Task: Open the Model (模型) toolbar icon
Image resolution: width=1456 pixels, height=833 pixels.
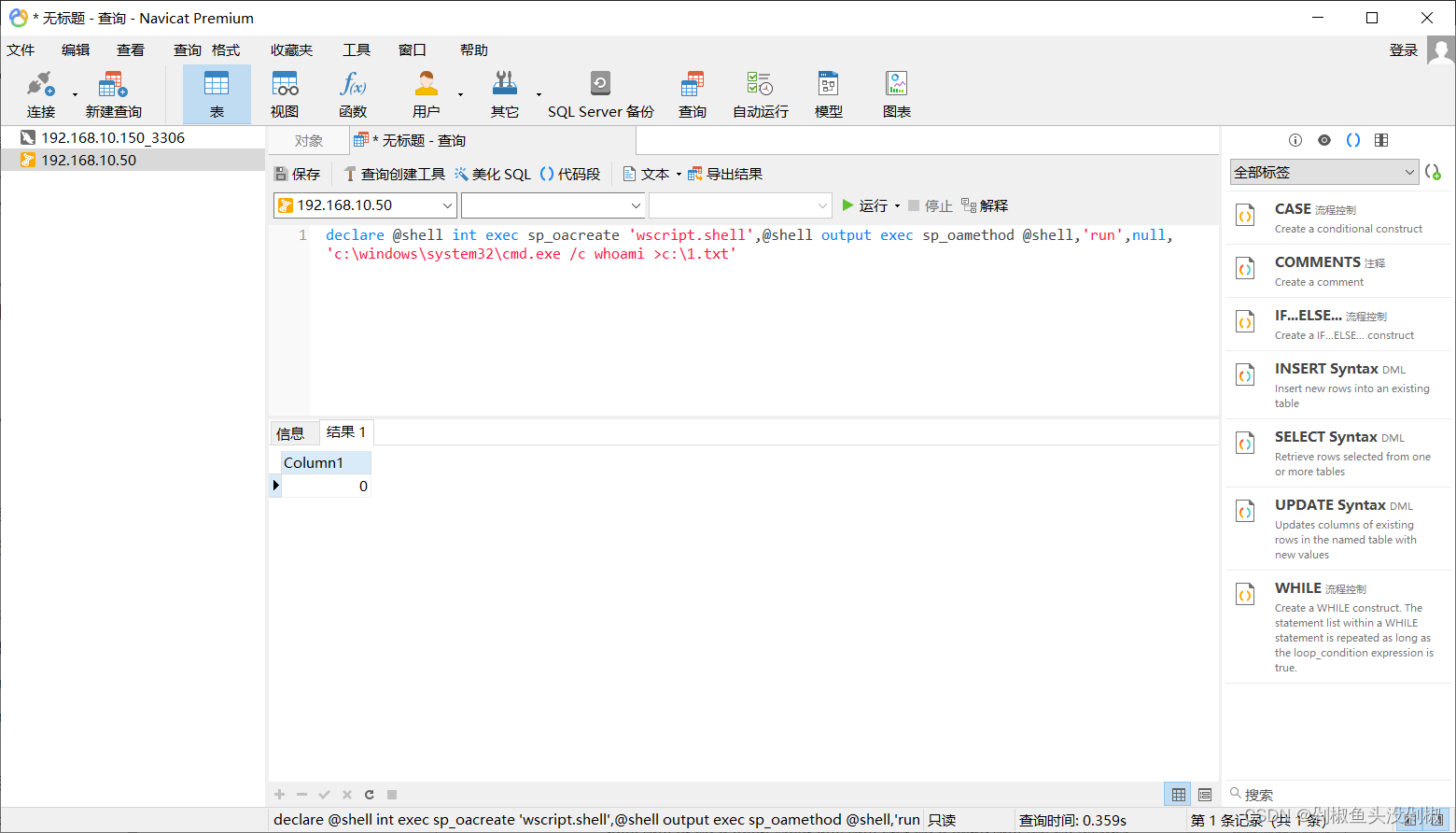Action: 829,94
